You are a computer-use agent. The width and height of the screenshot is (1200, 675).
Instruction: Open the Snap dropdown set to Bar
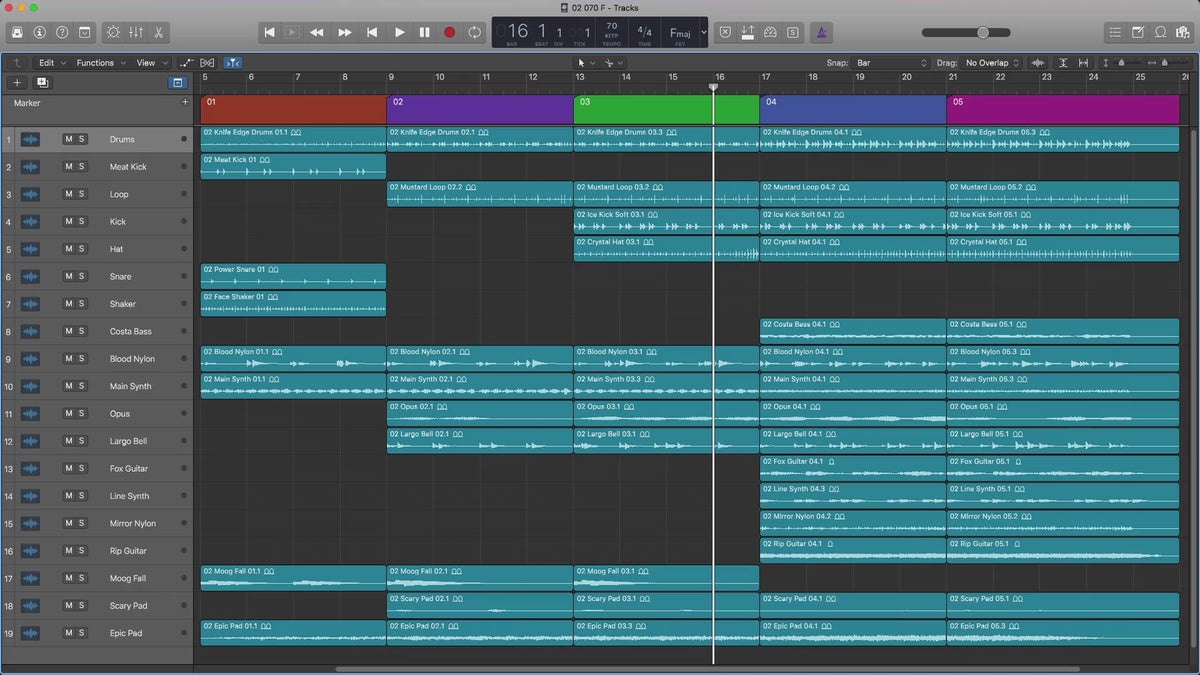[x=892, y=62]
